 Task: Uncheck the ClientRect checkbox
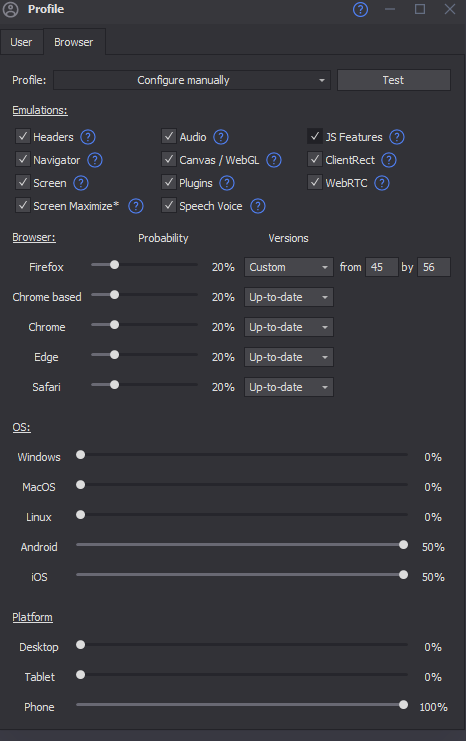tap(315, 160)
